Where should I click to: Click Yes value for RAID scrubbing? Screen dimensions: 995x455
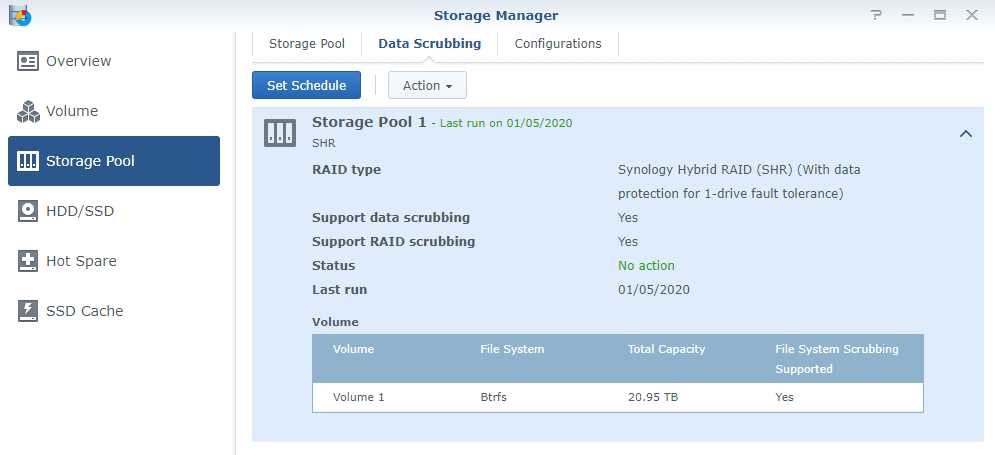[x=628, y=242]
